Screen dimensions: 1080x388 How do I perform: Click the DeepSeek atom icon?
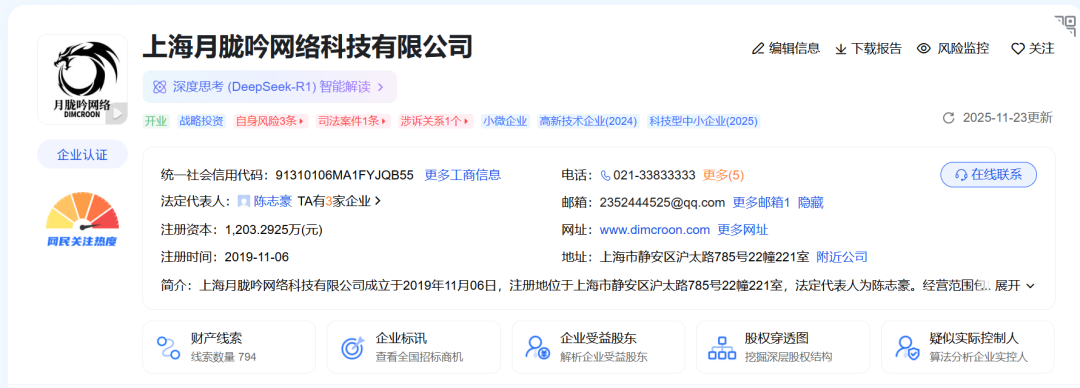tap(160, 87)
